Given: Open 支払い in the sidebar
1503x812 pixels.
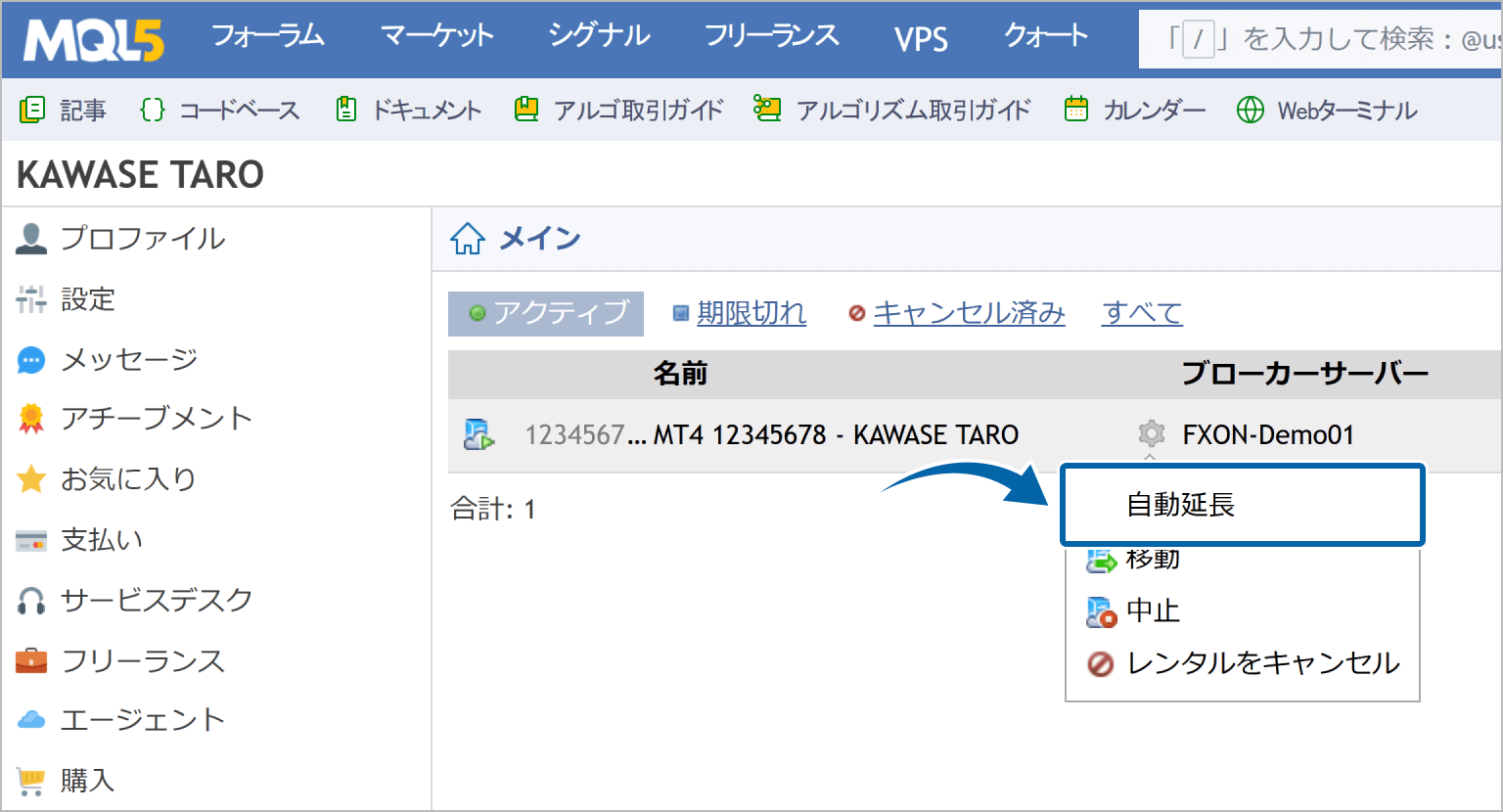Looking at the screenshot, I should click(x=102, y=540).
